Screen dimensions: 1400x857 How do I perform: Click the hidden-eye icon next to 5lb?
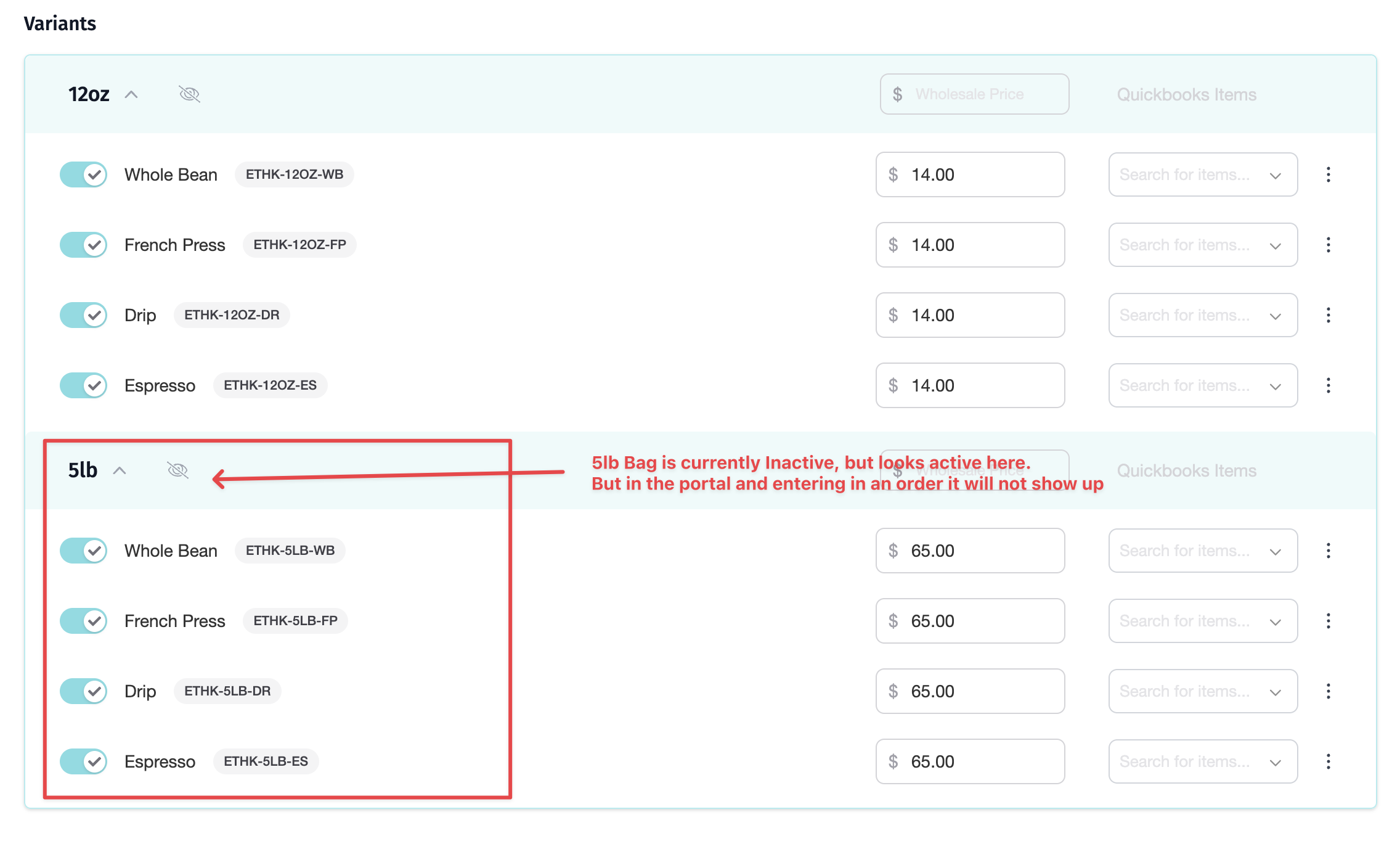177,470
